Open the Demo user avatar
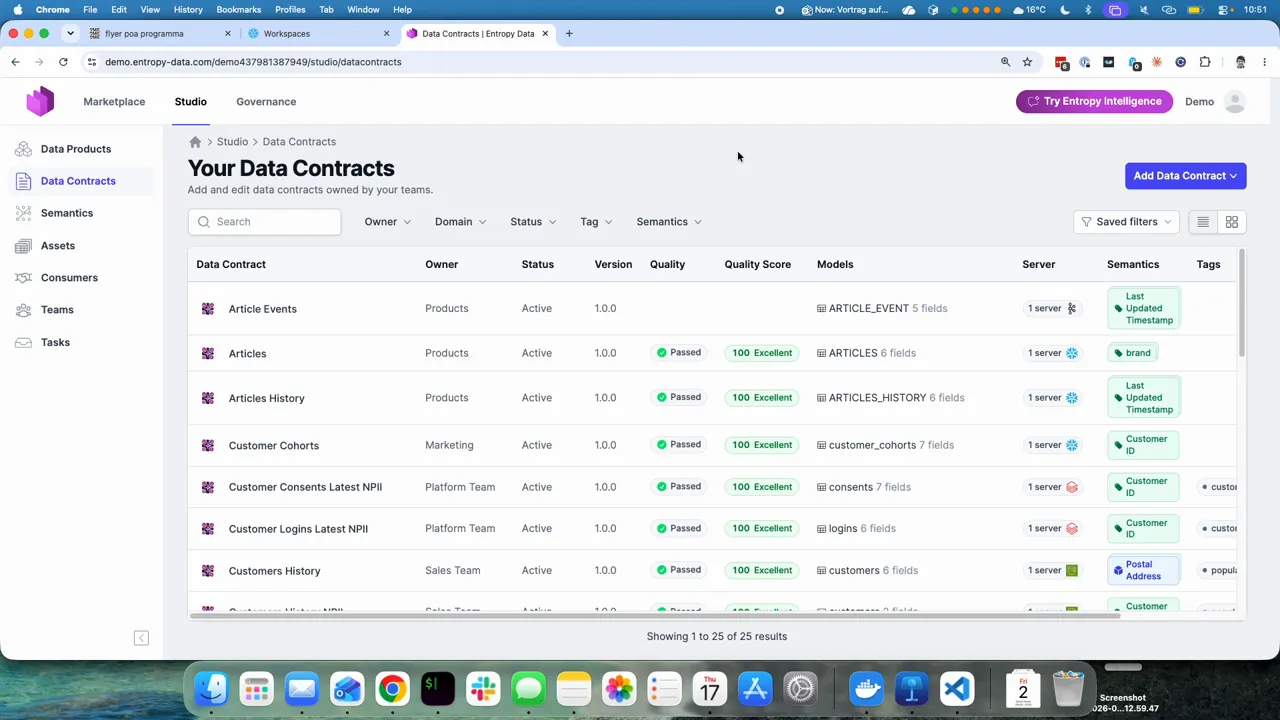 1235,101
